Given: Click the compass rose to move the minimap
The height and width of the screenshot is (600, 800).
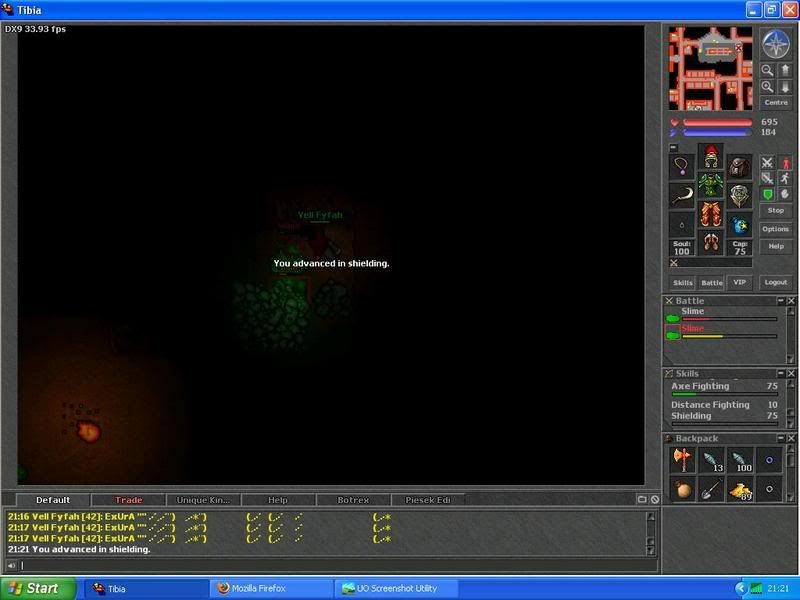Looking at the screenshot, I should [x=776, y=44].
